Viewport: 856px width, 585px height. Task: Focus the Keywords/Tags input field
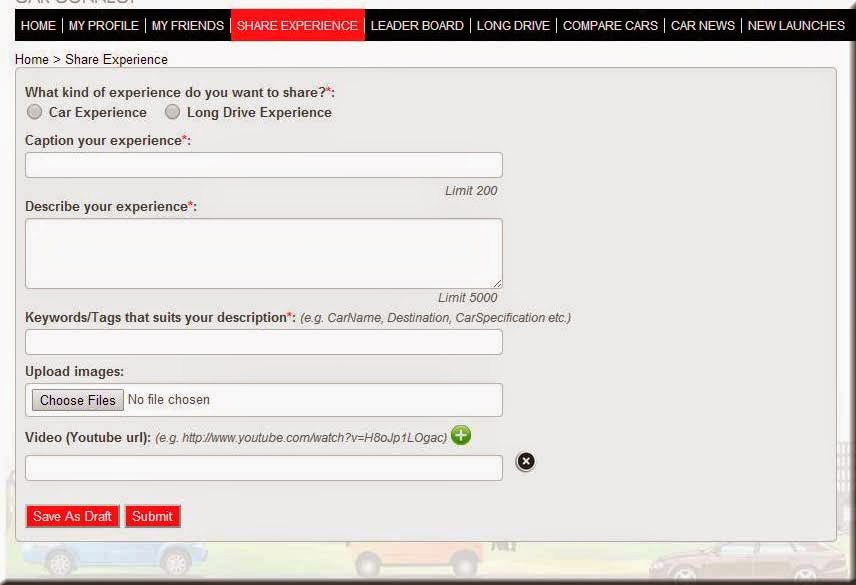264,342
